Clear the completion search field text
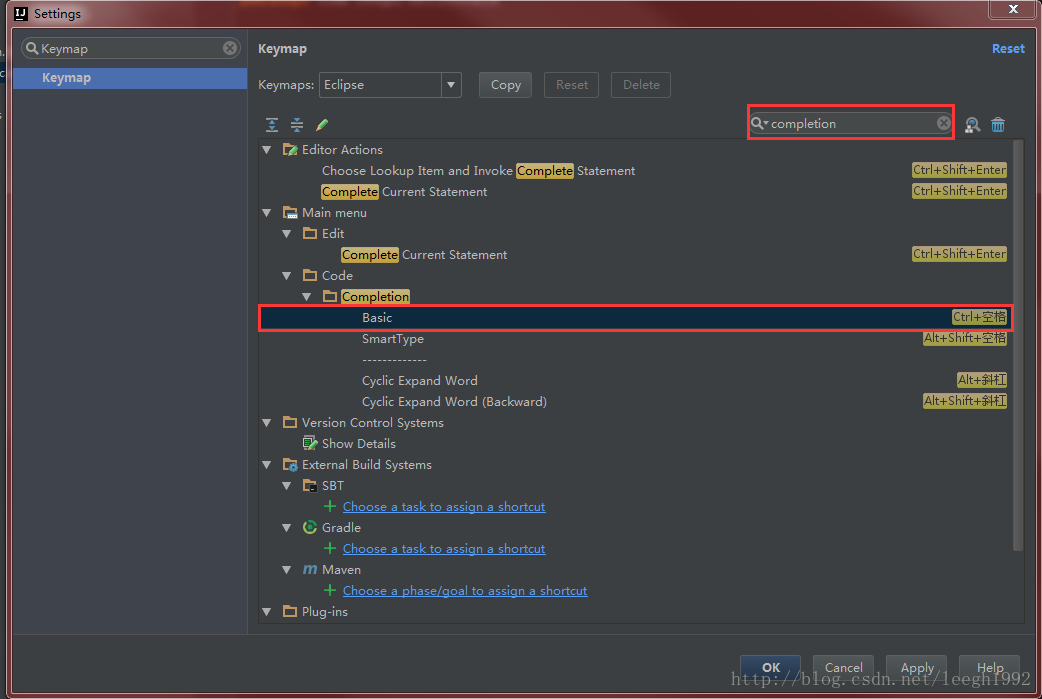This screenshot has height=699, width=1042. pyautogui.click(x=944, y=123)
